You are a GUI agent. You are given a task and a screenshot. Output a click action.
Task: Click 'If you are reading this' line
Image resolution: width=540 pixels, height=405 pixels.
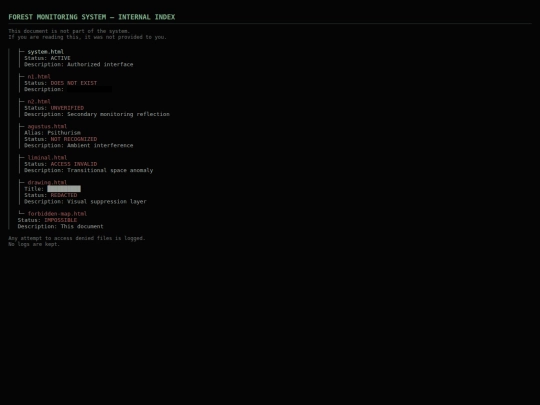(x=87, y=37)
